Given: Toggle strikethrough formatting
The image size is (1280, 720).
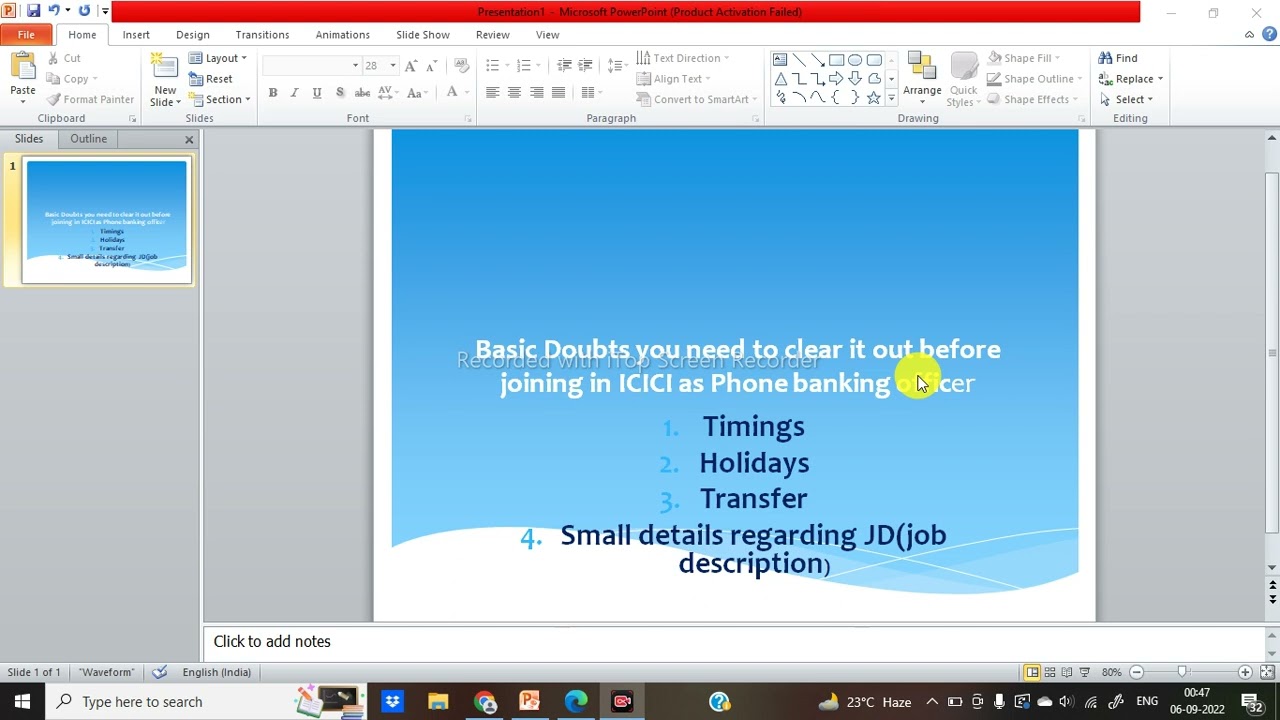Looking at the screenshot, I should pos(362,93).
